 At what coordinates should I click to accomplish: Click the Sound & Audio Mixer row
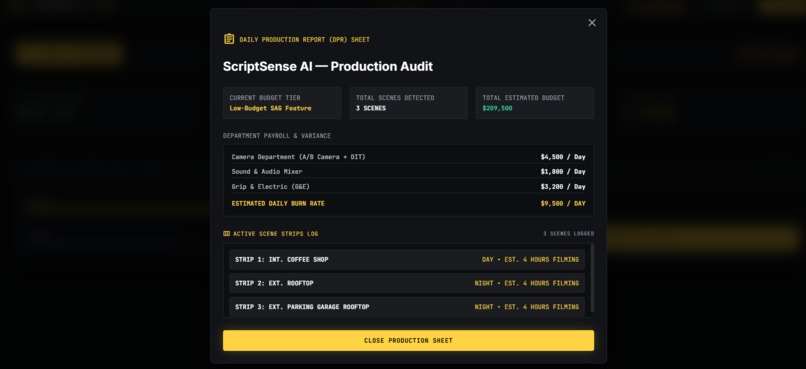408,172
